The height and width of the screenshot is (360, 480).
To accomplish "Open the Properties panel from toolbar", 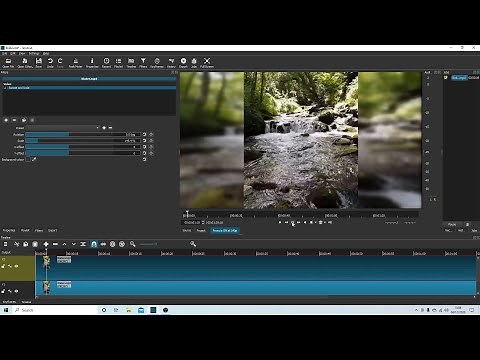I will pos(92,62).
